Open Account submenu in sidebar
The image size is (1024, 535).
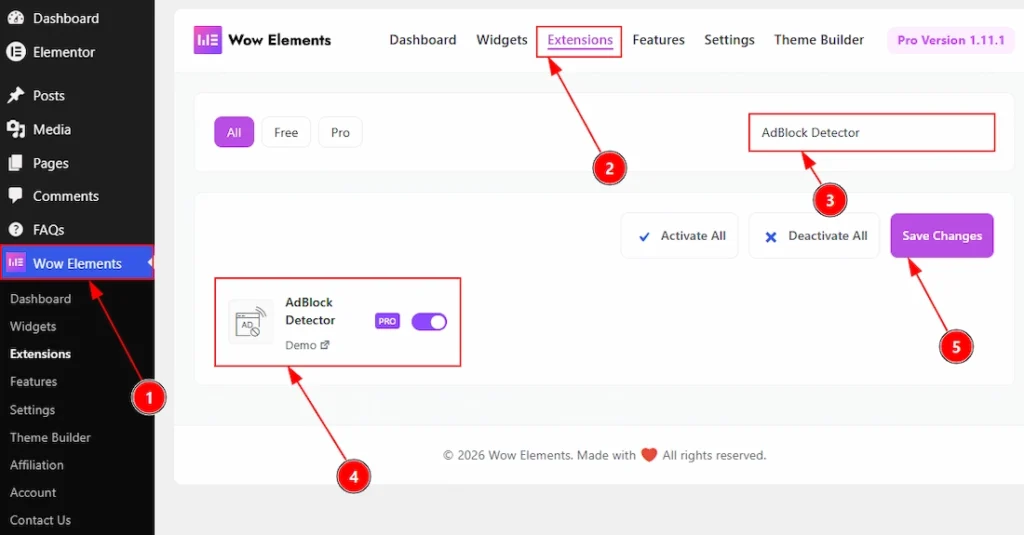[33, 493]
